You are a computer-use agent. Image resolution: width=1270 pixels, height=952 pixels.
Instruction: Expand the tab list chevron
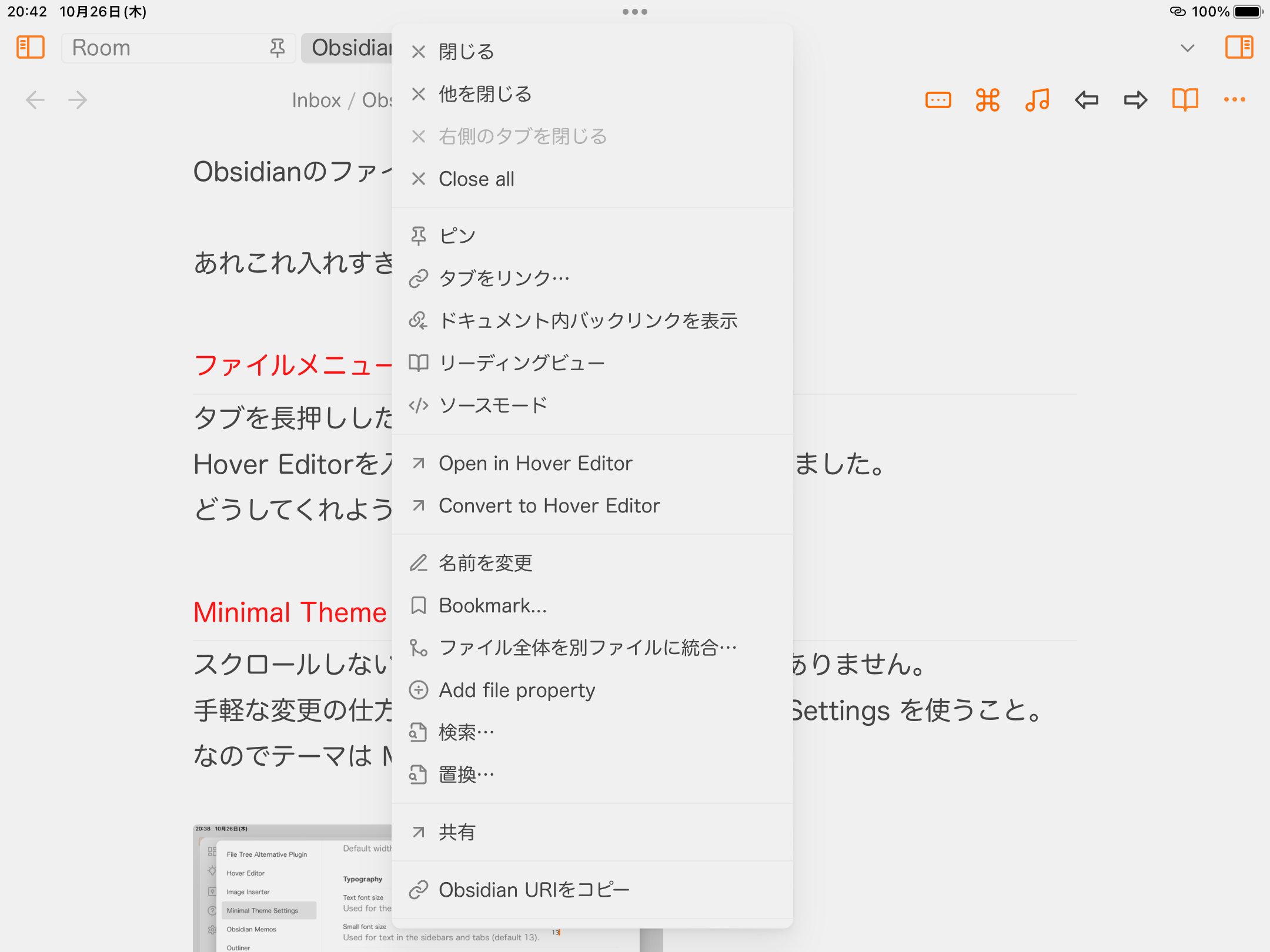point(1188,48)
